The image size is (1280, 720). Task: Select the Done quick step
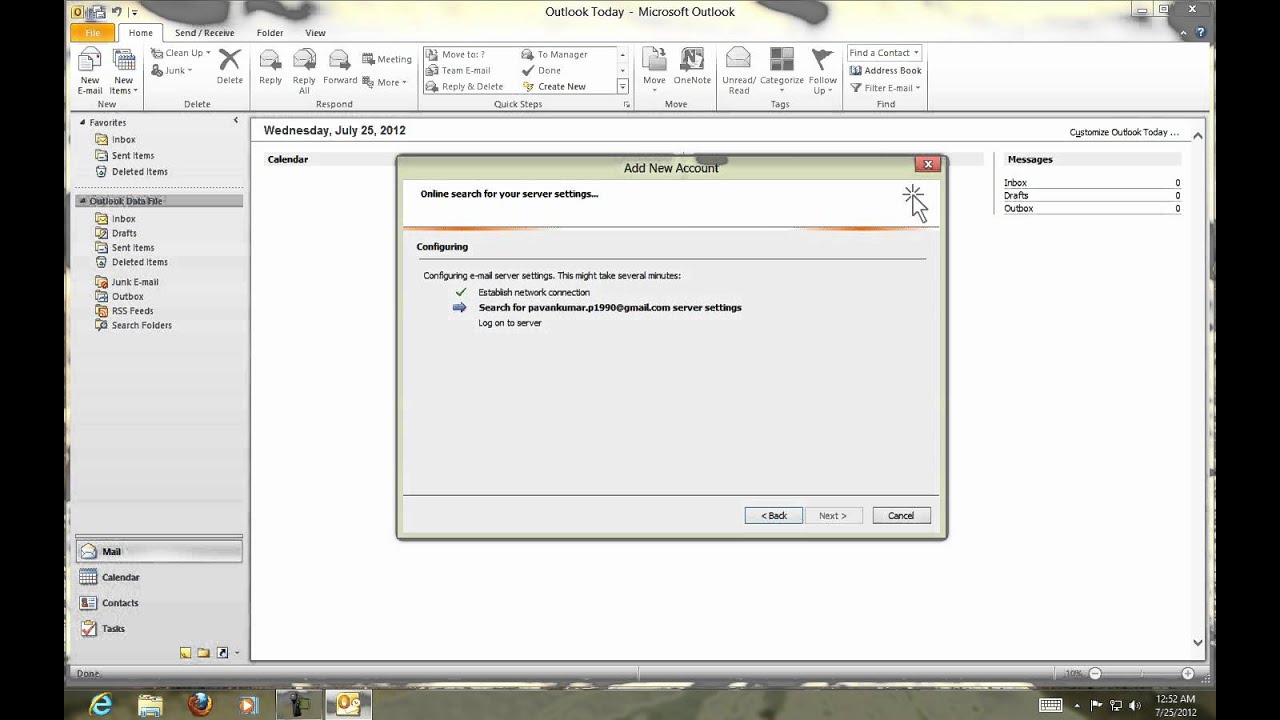pyautogui.click(x=541, y=71)
